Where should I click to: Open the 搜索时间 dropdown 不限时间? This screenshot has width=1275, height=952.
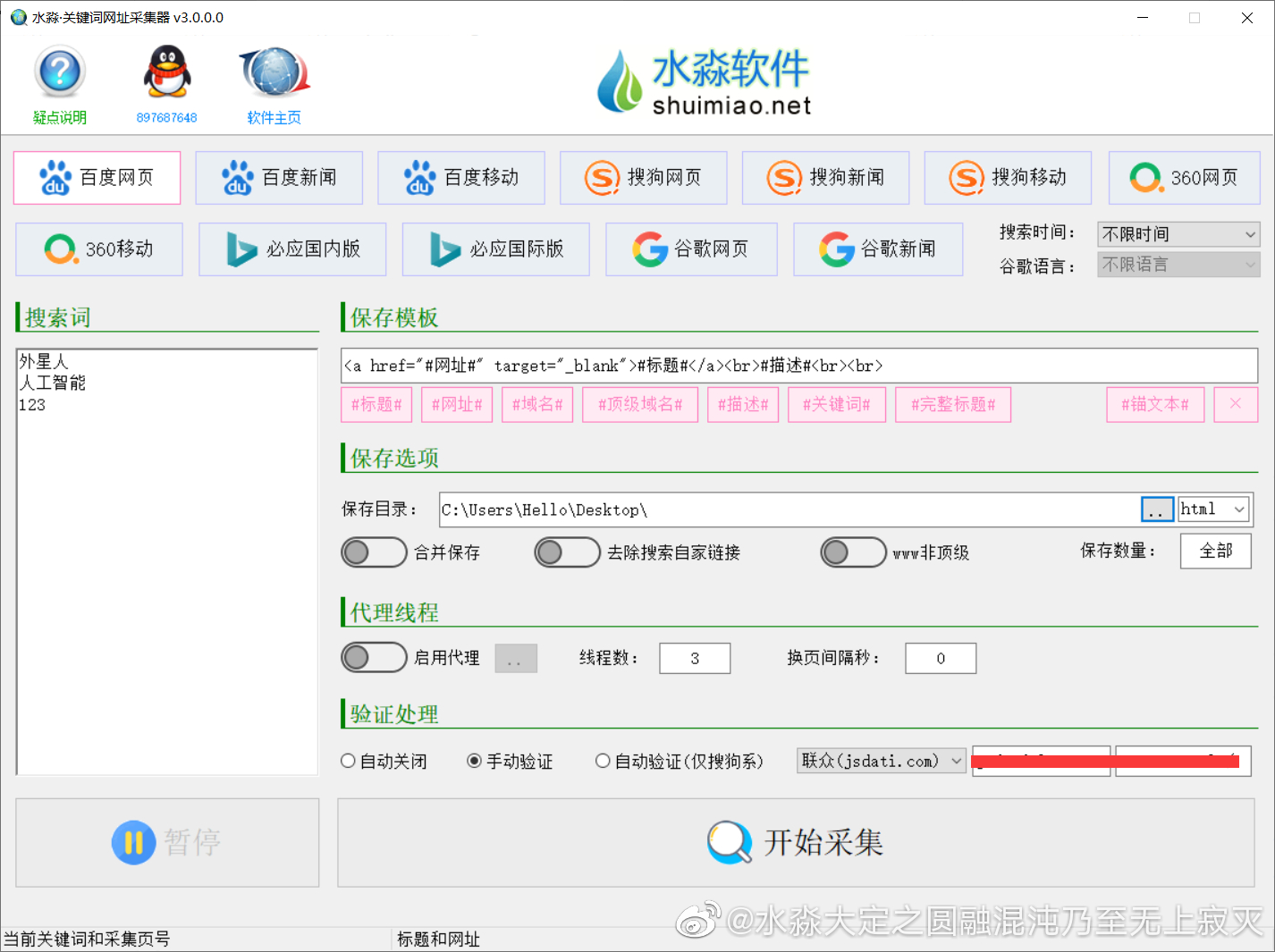point(1178,234)
